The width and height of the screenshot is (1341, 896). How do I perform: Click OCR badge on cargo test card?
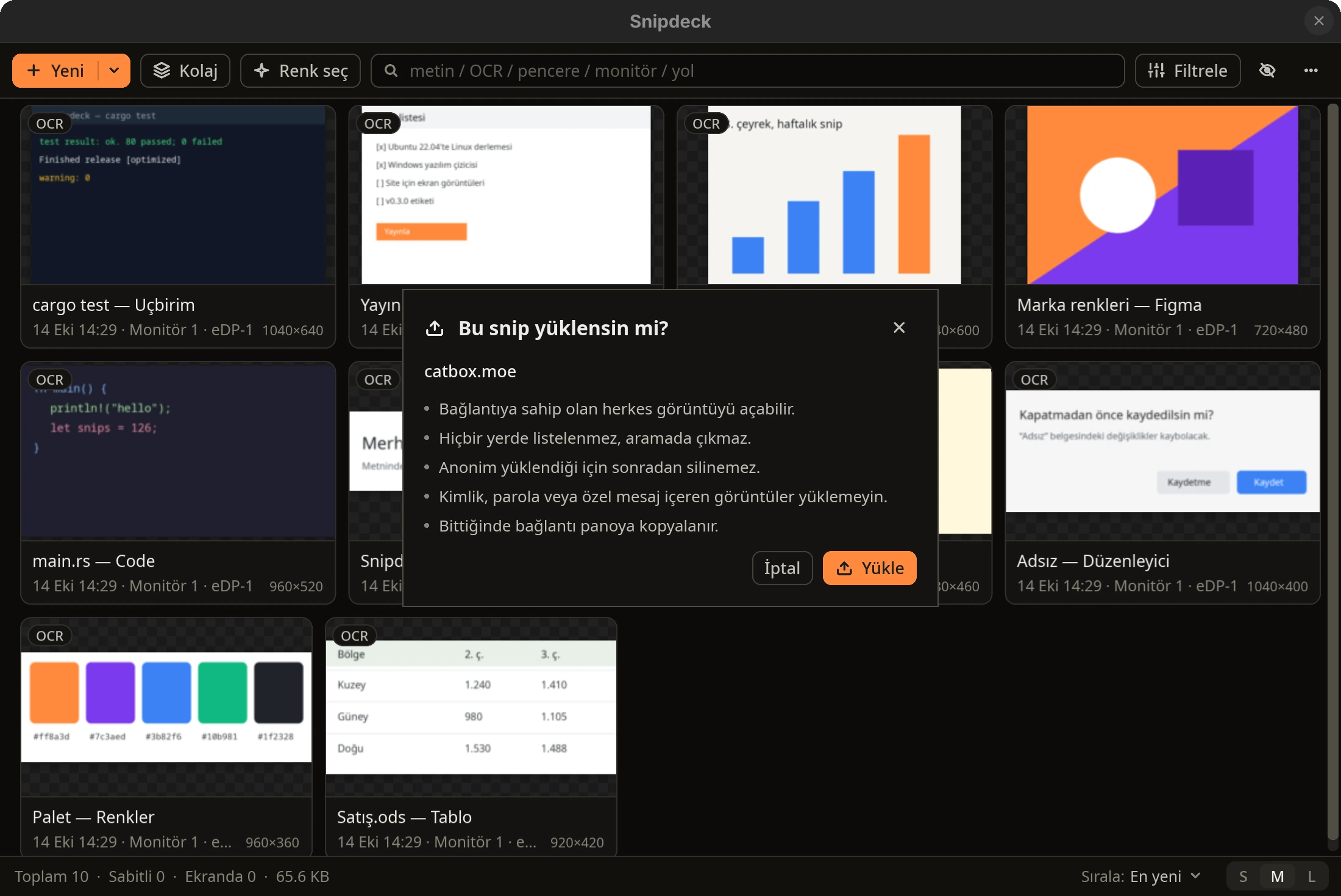click(49, 124)
